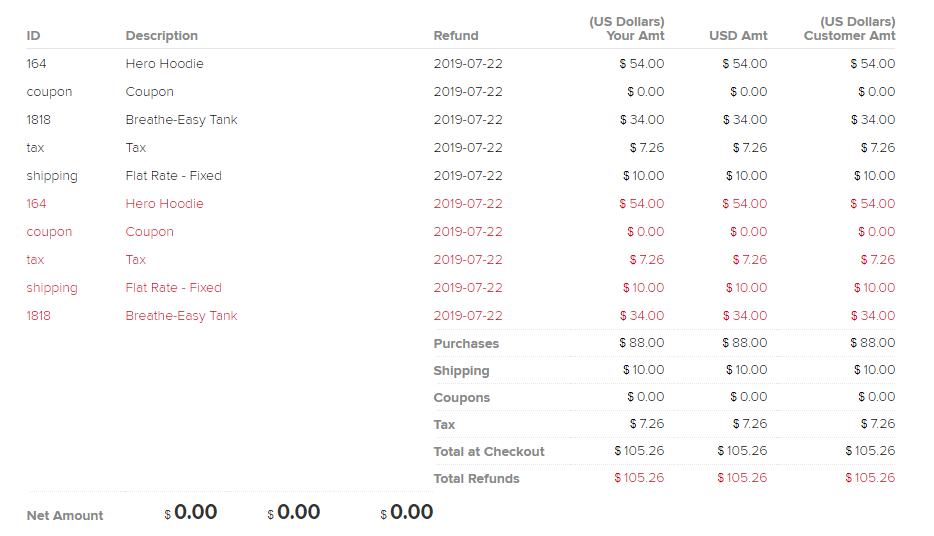The height and width of the screenshot is (536, 934).
Task: Click the Purchases summary label
Action: [x=466, y=344]
